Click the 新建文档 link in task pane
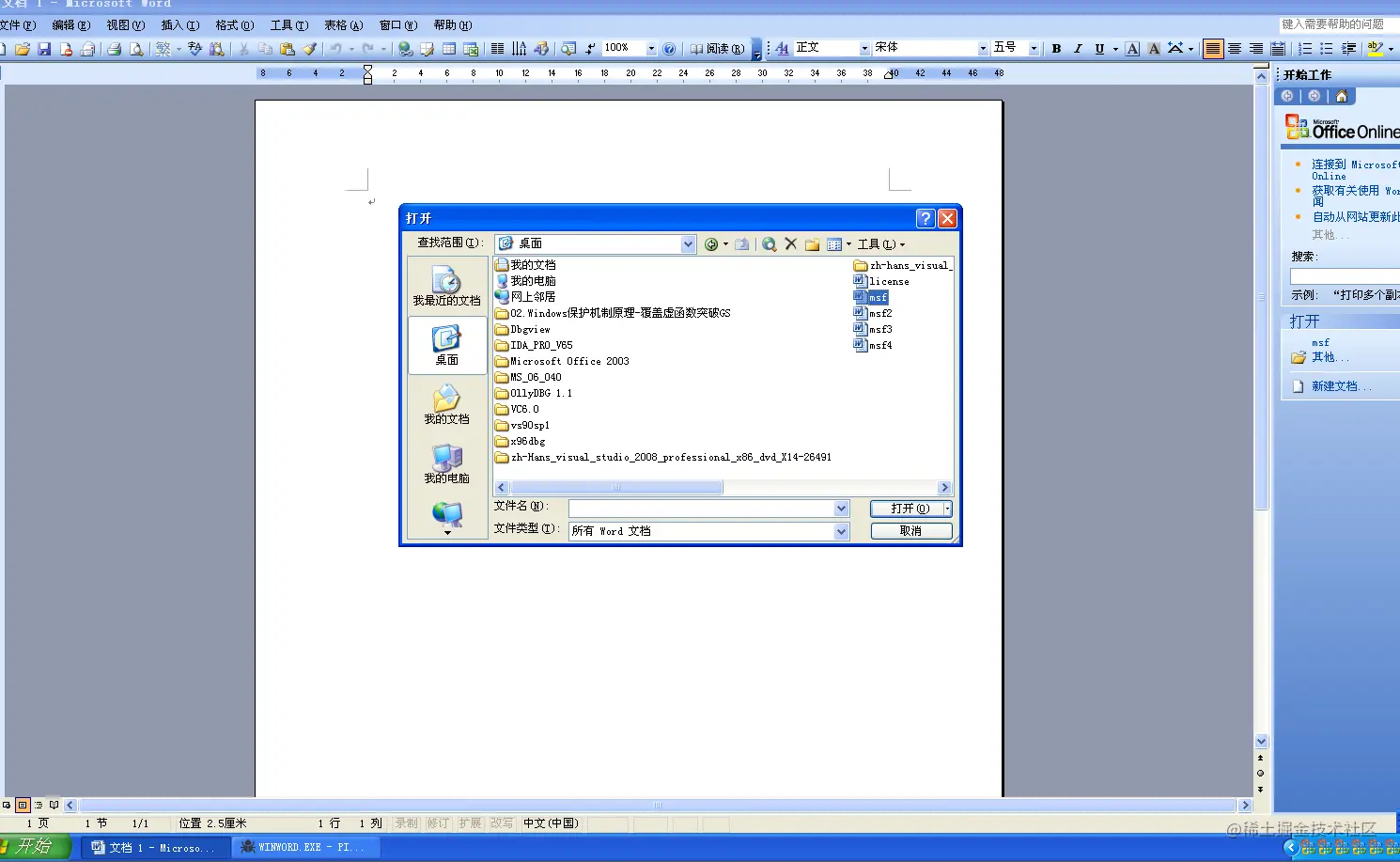This screenshot has width=1400, height=862. pyautogui.click(x=1342, y=386)
